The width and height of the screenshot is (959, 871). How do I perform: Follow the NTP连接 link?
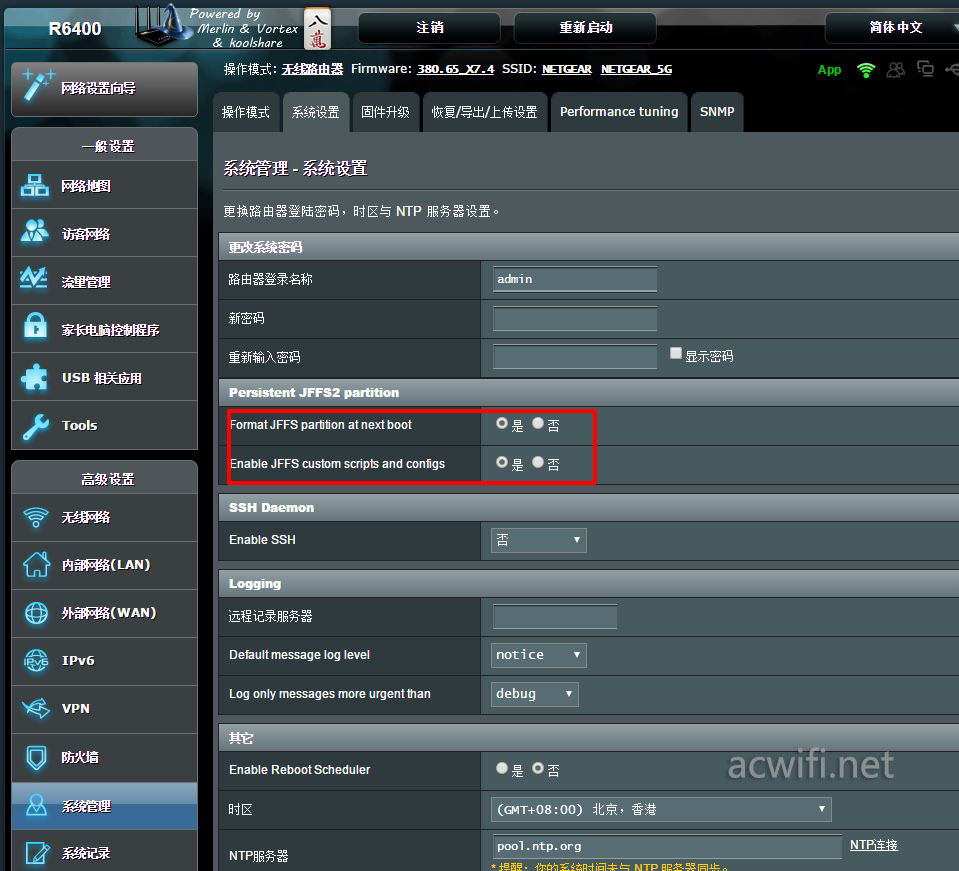click(873, 845)
